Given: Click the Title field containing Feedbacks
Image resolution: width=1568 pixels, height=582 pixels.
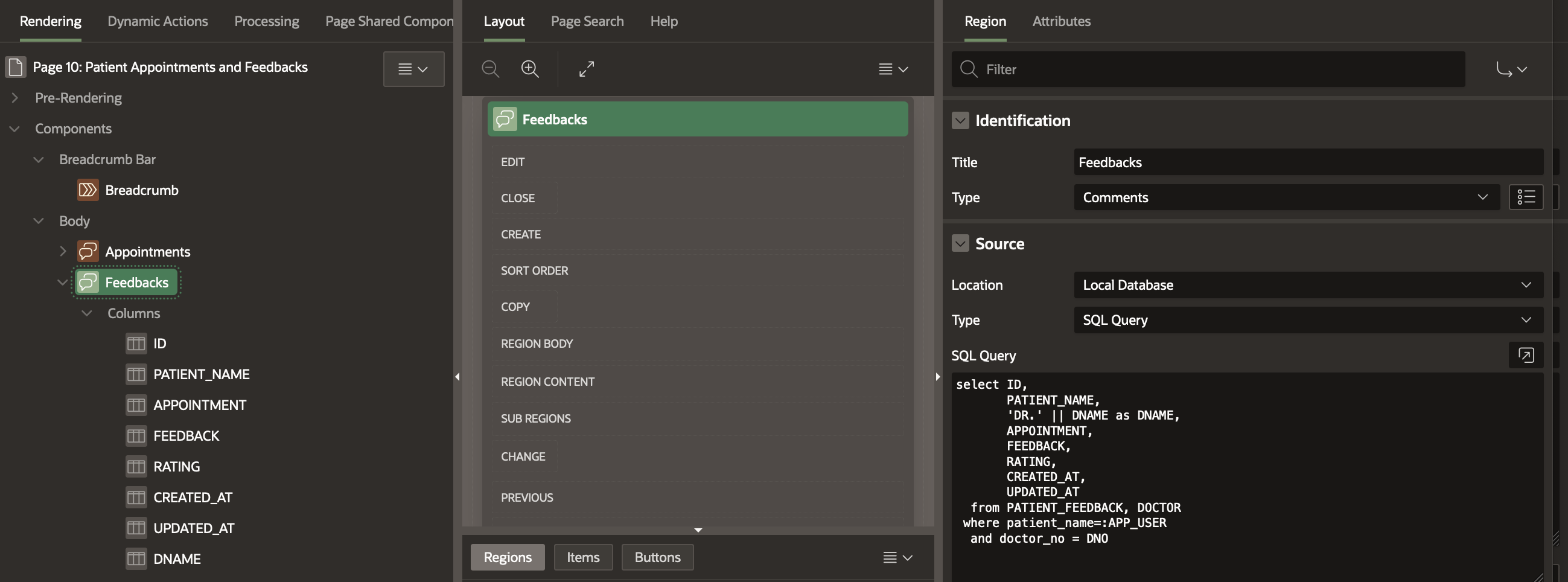Looking at the screenshot, I should click(x=1308, y=162).
